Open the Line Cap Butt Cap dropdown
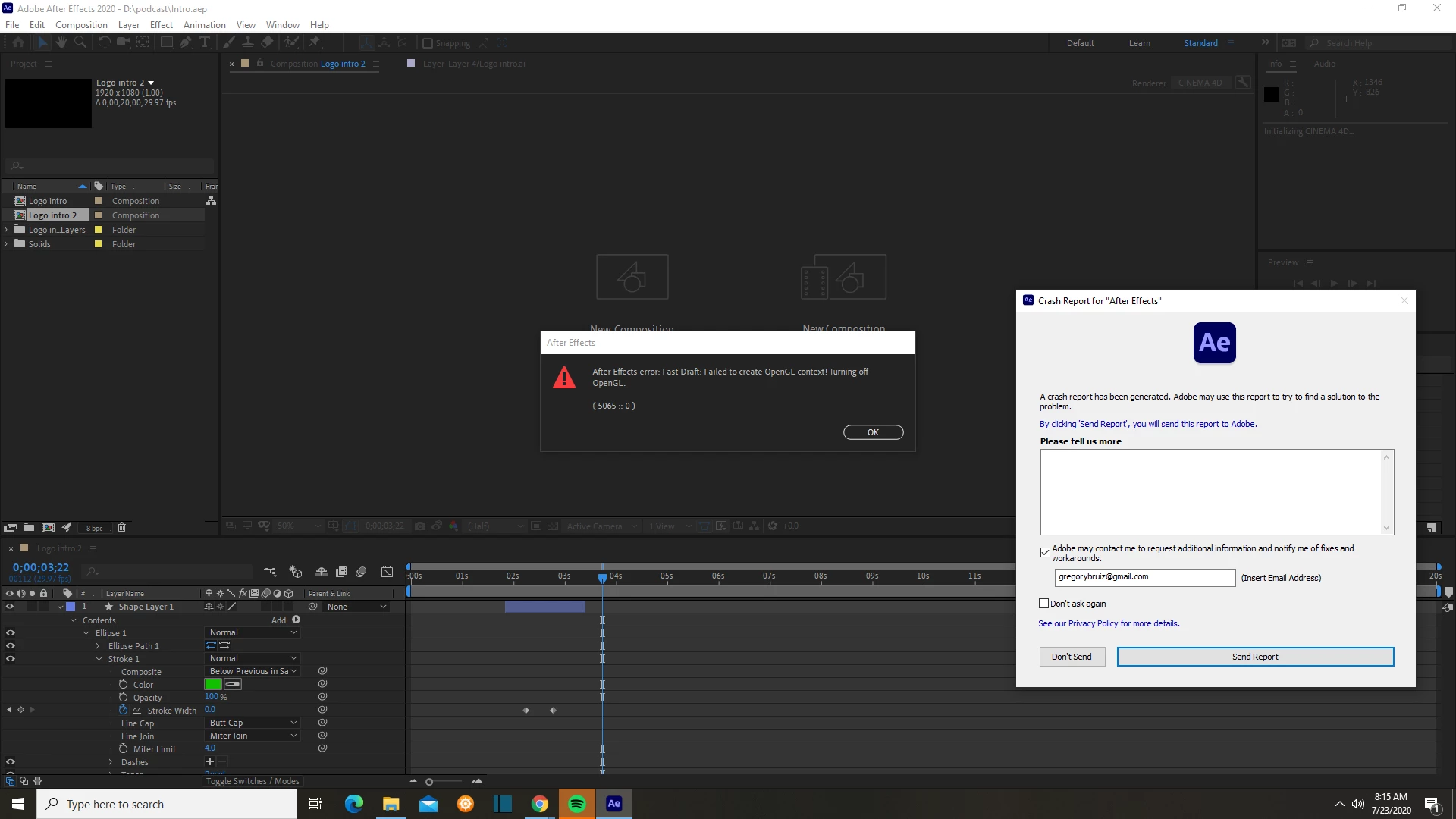The width and height of the screenshot is (1456, 819). click(x=253, y=723)
